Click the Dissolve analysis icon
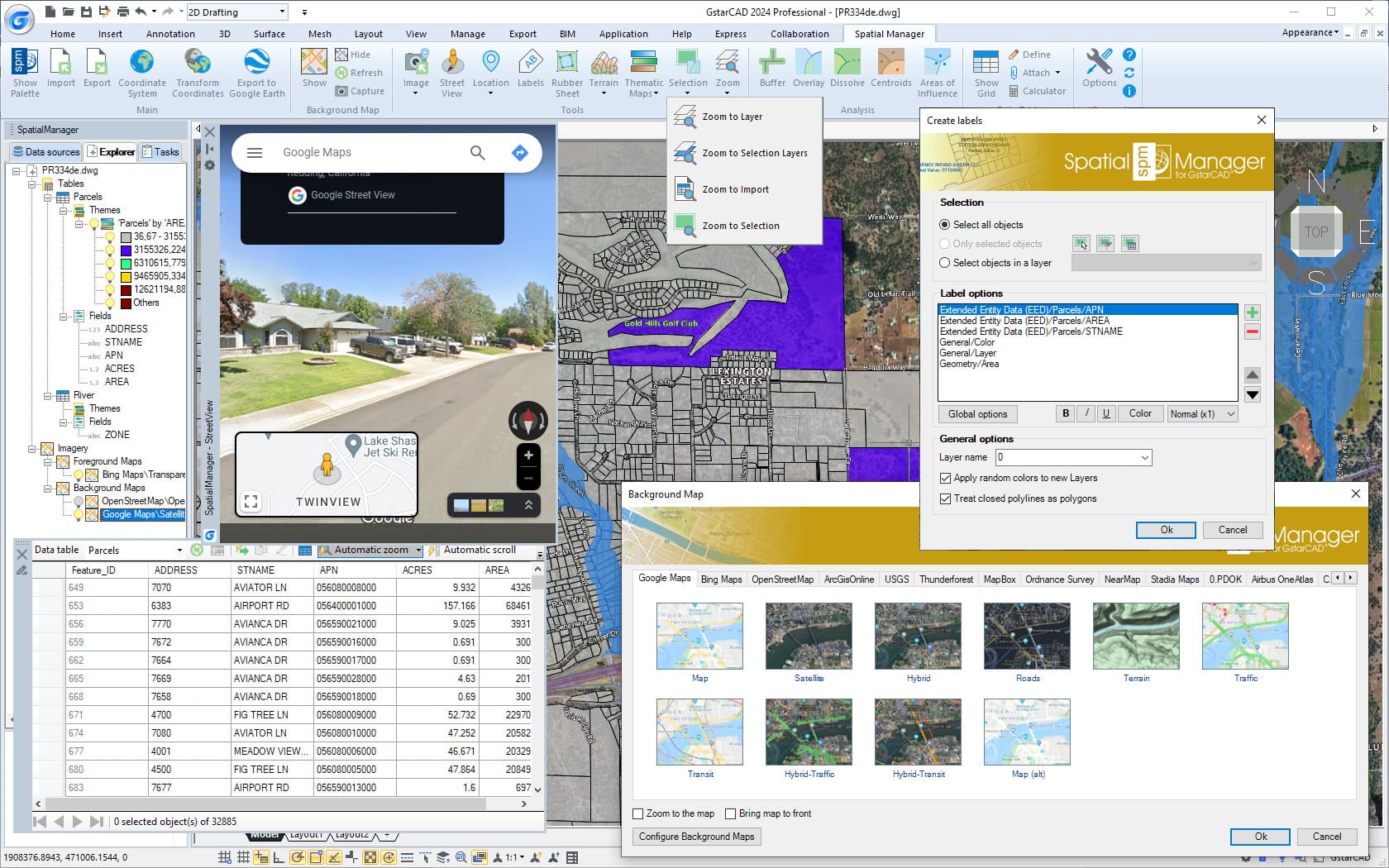Screen dimensions: 1389x868 click(847, 68)
